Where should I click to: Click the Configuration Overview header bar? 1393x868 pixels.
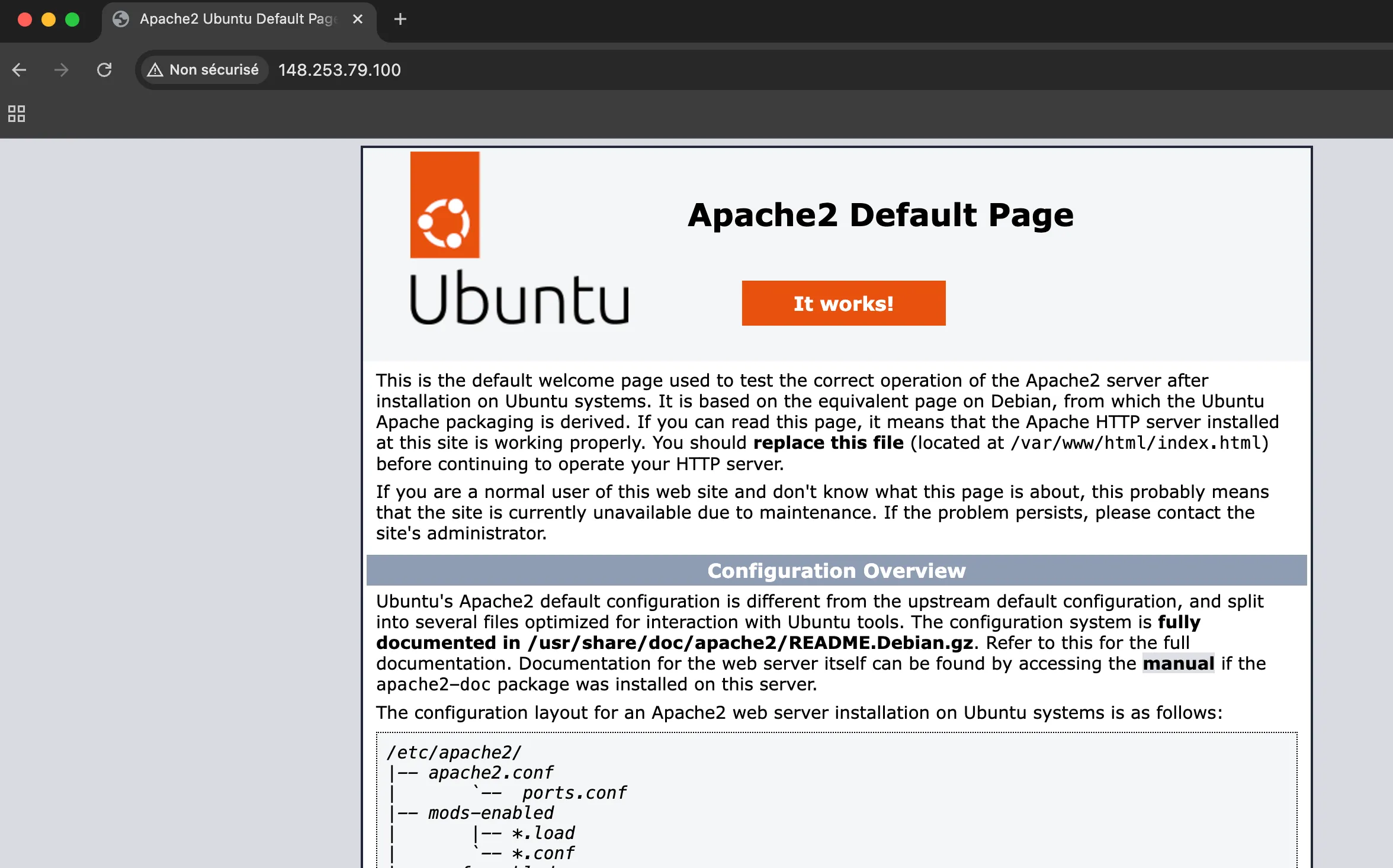coord(836,570)
